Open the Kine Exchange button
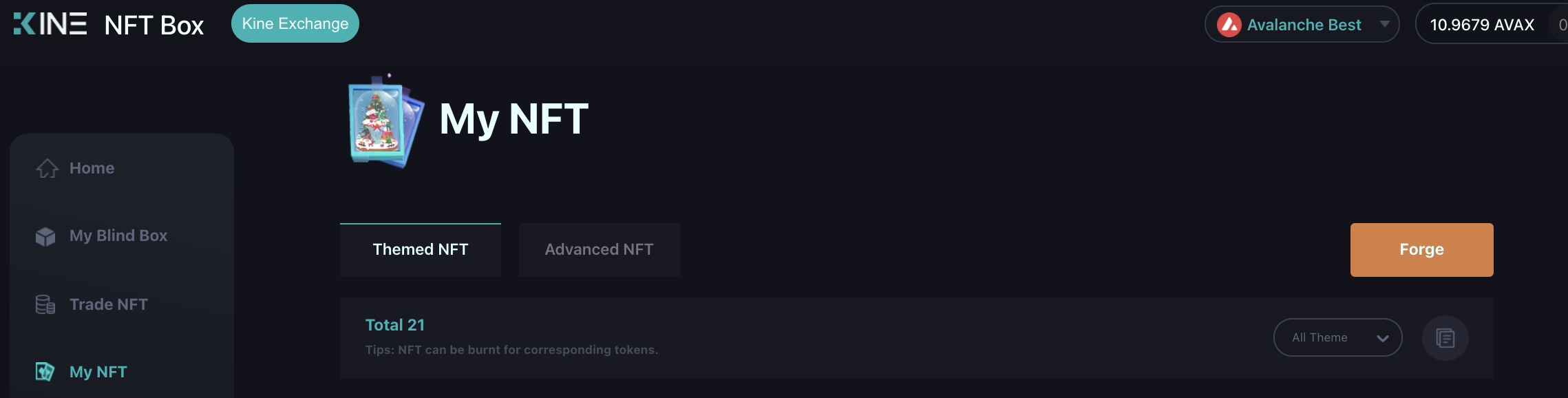The height and width of the screenshot is (398, 1568). (x=295, y=23)
